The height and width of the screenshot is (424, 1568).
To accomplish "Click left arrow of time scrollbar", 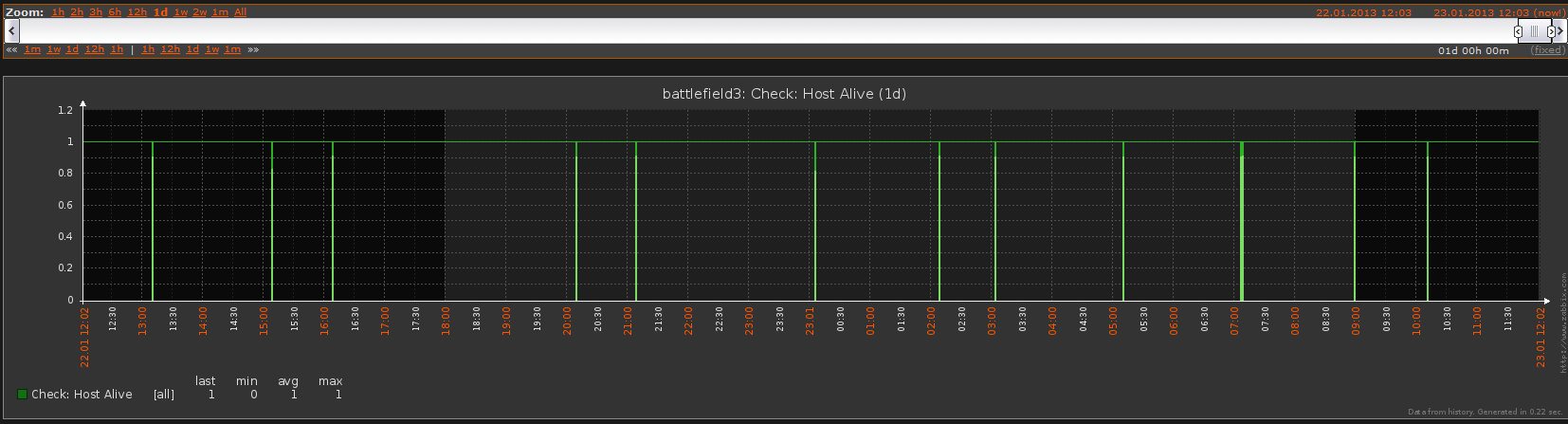I will (x=12, y=31).
